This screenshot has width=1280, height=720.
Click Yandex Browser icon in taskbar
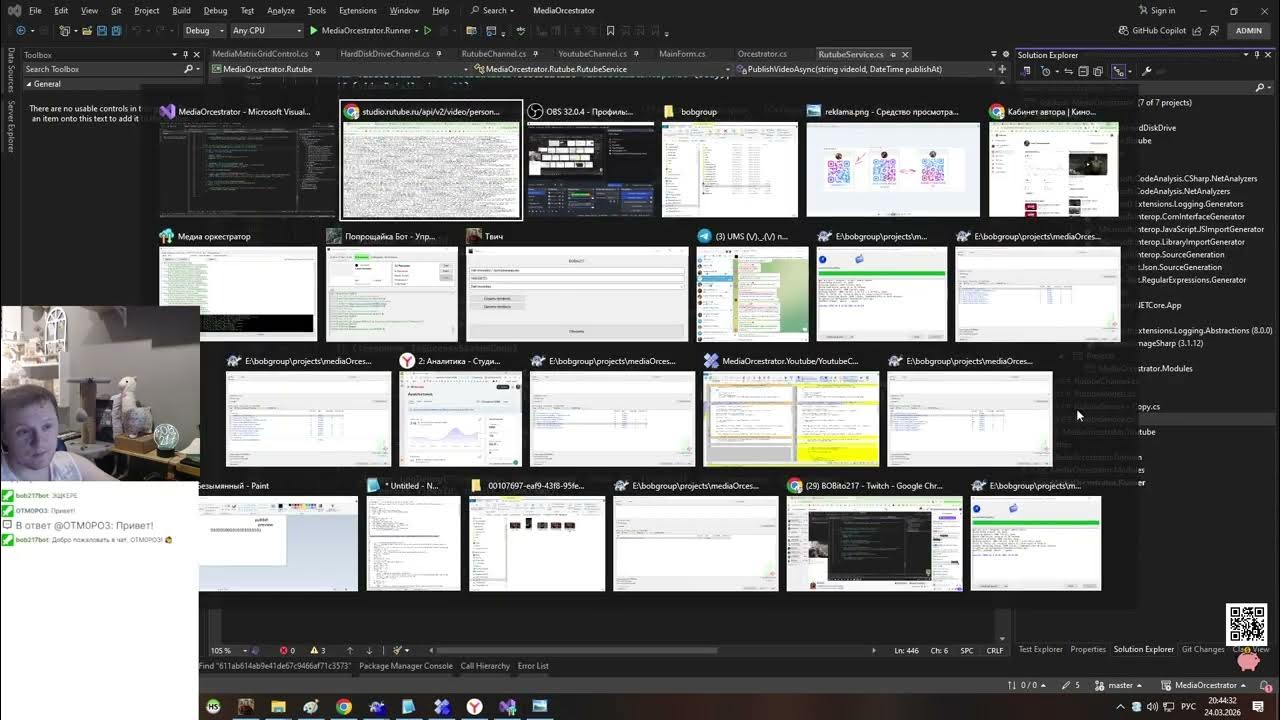point(474,707)
